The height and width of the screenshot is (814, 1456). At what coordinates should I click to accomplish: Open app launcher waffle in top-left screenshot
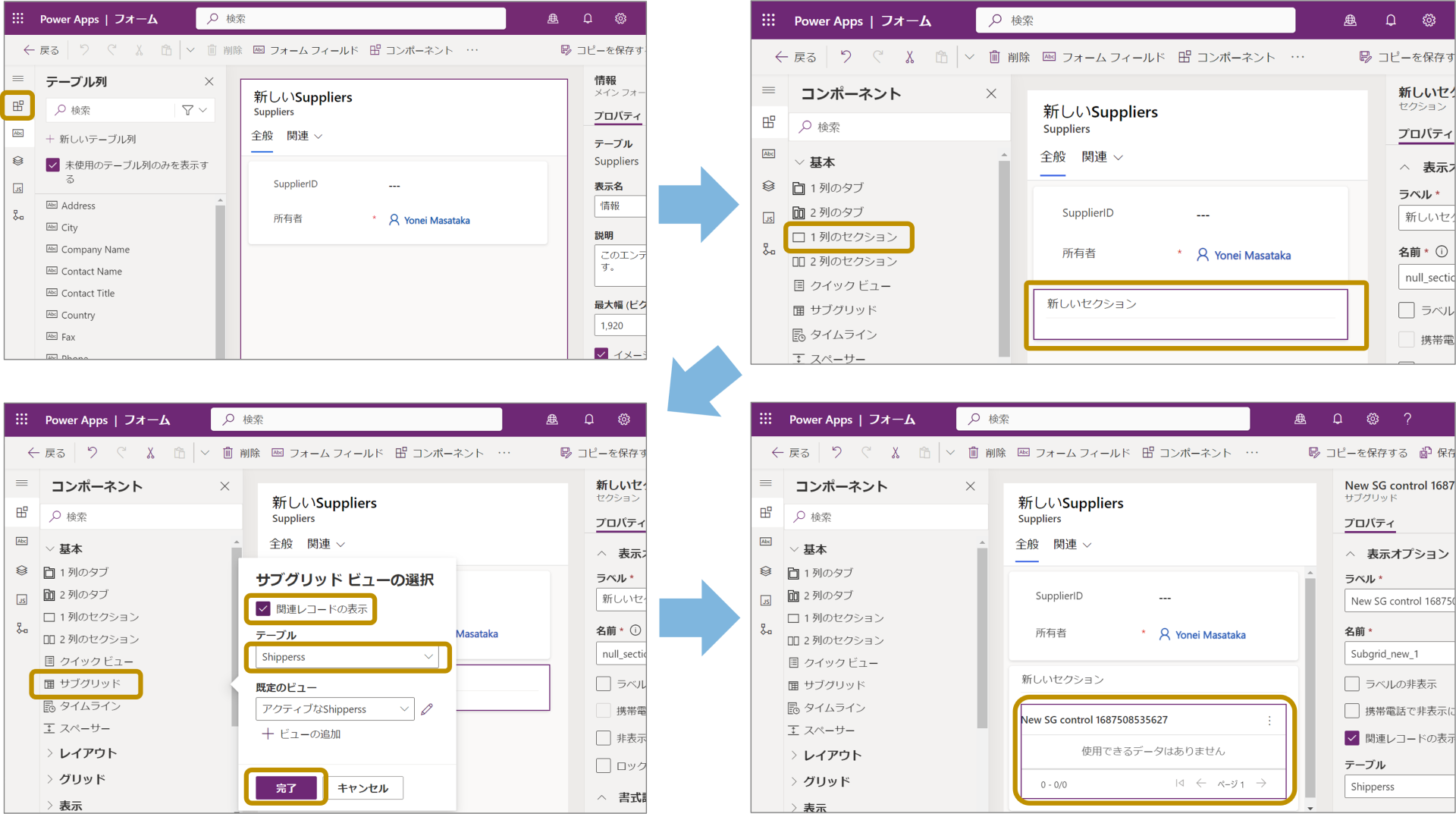[x=18, y=18]
